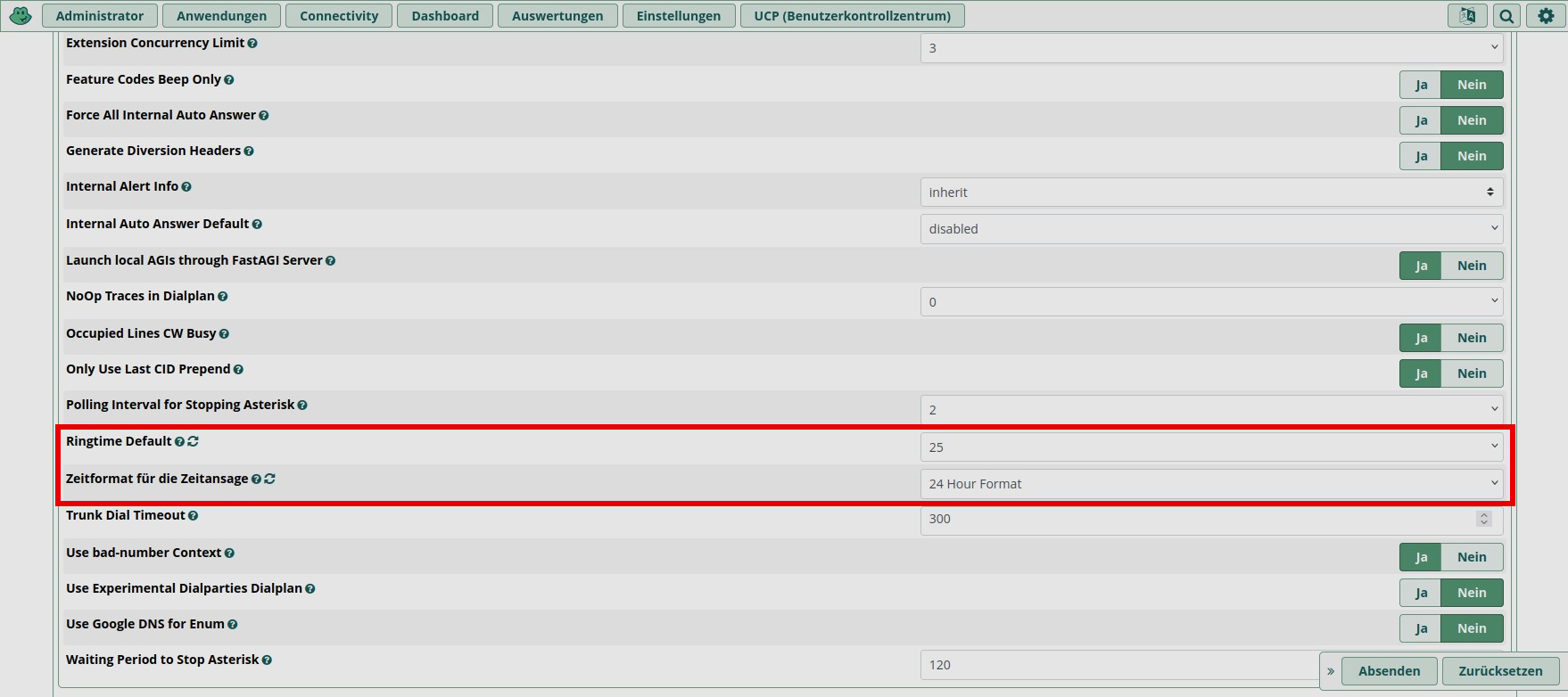
Task: Click the Trunk Dial Timeout number stepper
Action: pyautogui.click(x=1483, y=519)
